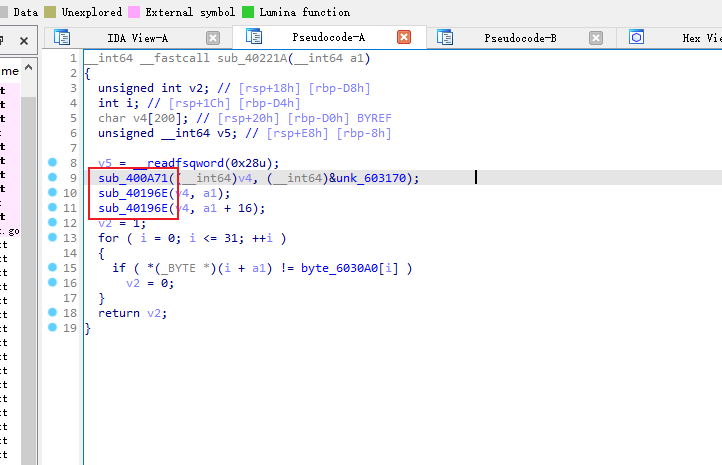Image resolution: width=722 pixels, height=465 pixels.
Task: Click the Data legend color swatch
Action: (4, 12)
